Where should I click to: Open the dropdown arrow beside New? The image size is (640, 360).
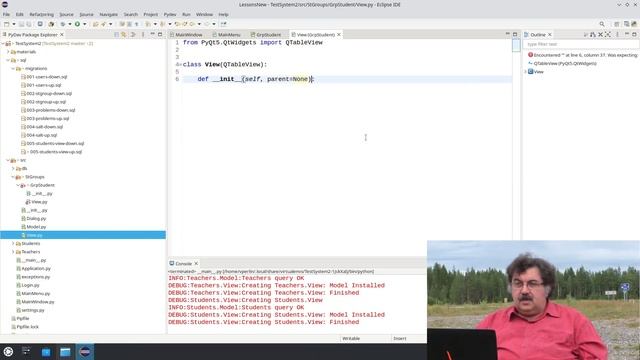click(x=13, y=24)
